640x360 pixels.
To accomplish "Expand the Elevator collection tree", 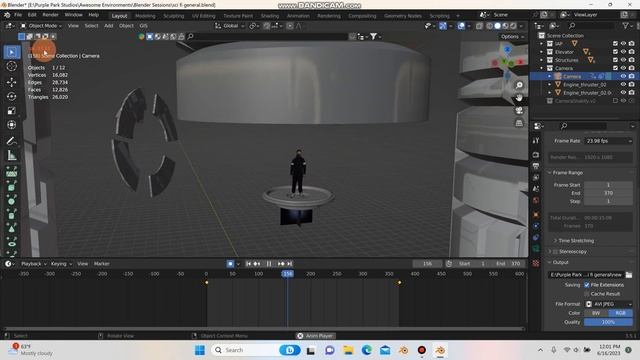I will (542, 52).
